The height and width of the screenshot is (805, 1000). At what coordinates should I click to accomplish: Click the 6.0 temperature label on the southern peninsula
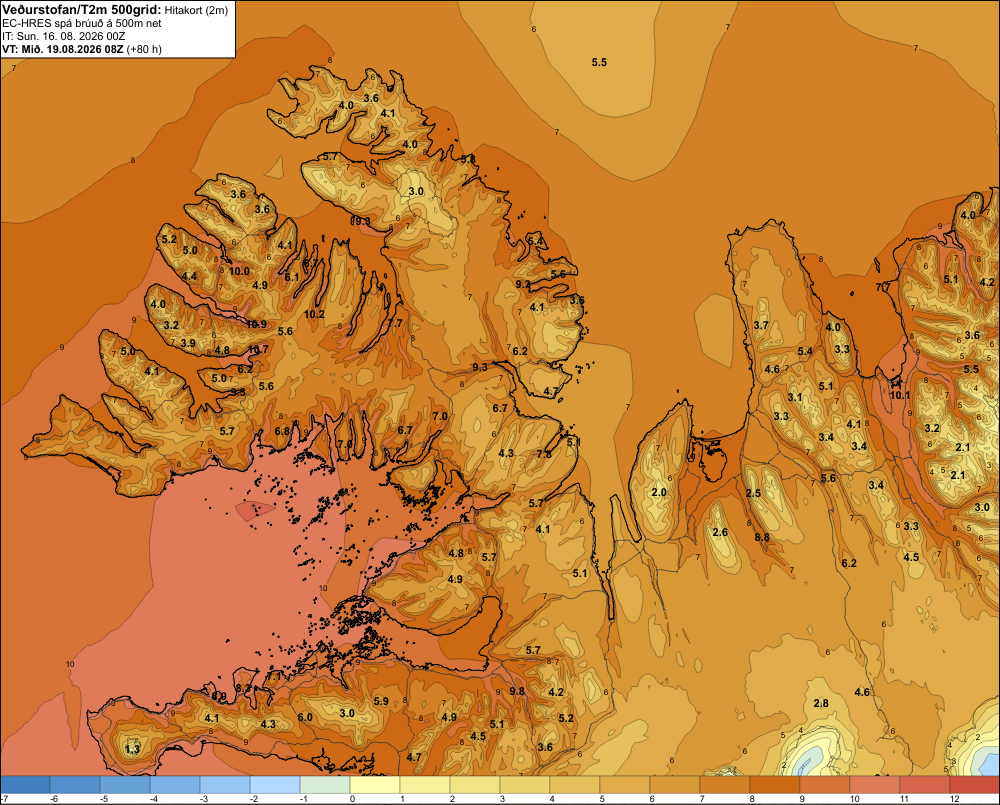pos(305,717)
